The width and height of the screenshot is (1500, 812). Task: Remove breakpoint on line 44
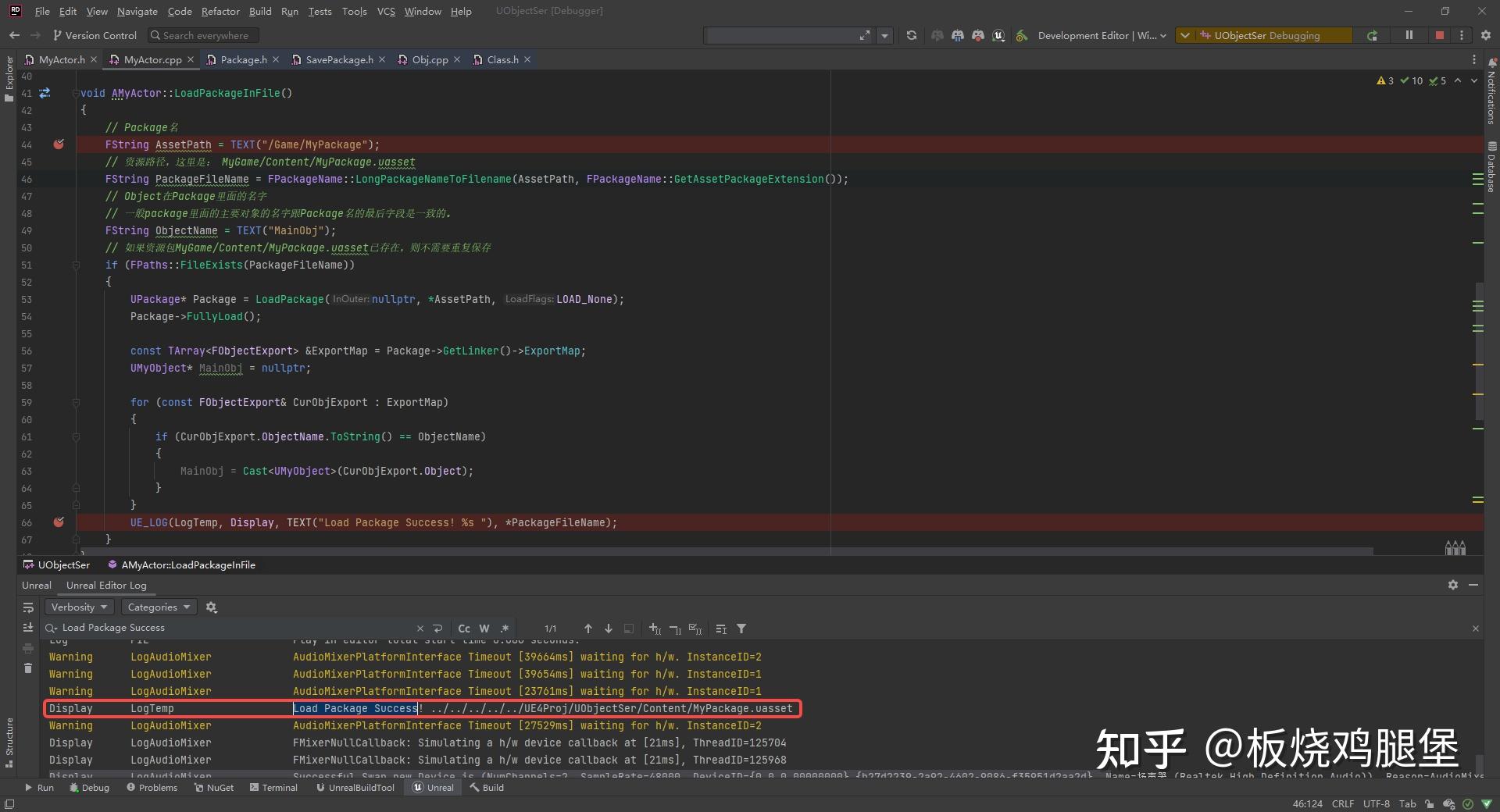pyautogui.click(x=59, y=144)
